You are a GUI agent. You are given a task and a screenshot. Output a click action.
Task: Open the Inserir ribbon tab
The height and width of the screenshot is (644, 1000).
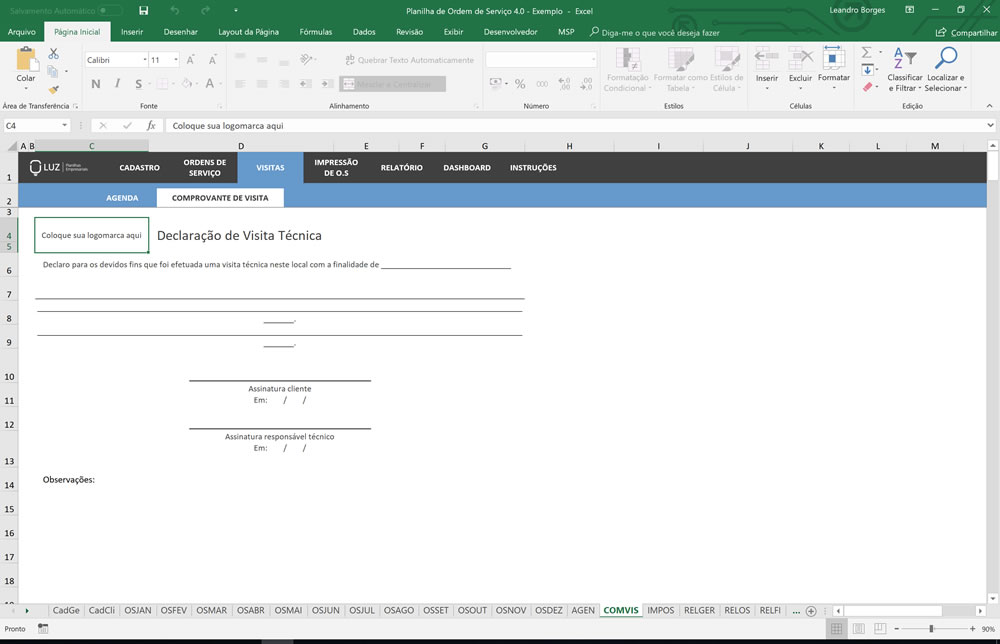coord(132,32)
